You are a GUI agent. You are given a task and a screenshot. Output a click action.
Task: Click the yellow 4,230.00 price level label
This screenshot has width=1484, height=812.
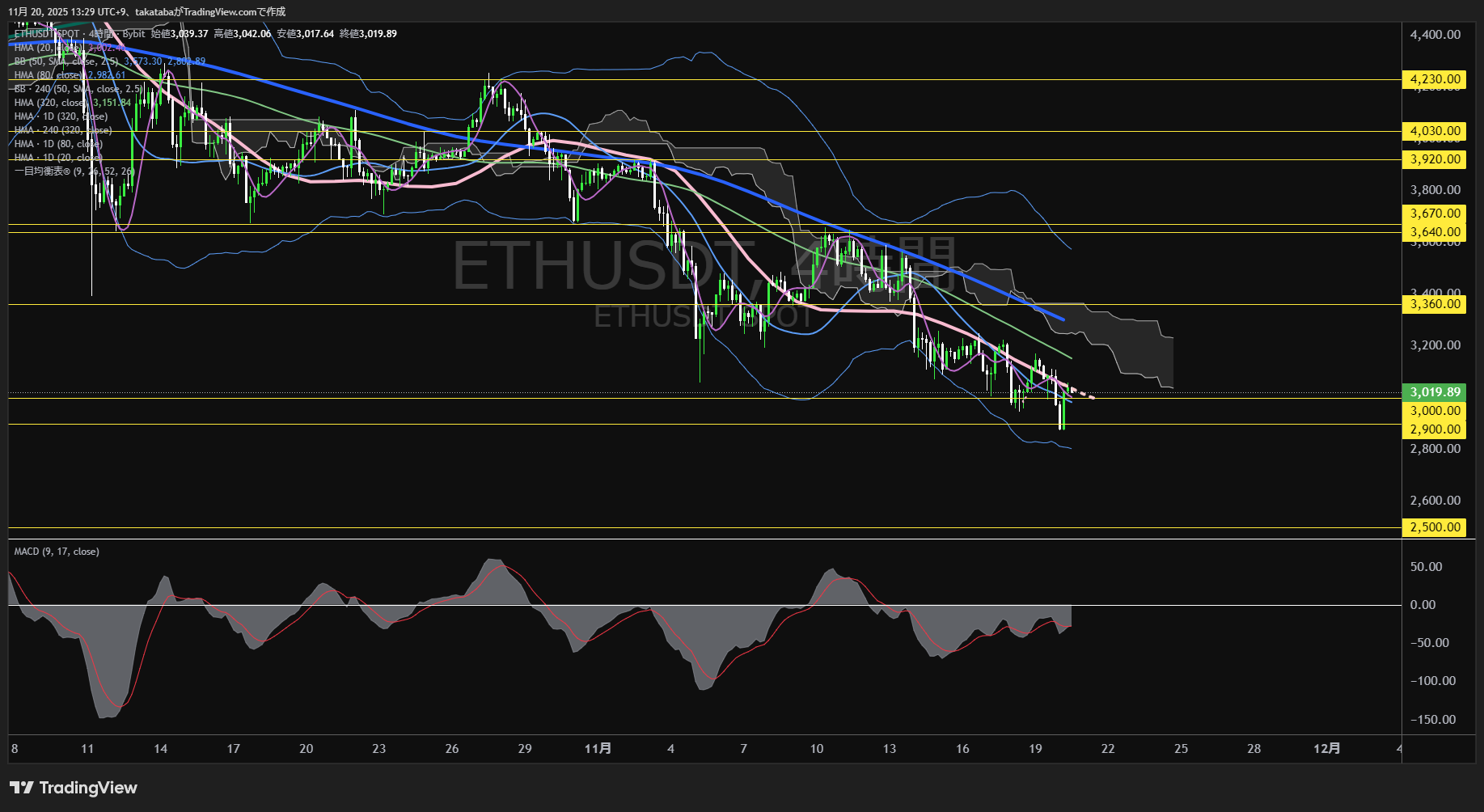pyautogui.click(x=1434, y=79)
